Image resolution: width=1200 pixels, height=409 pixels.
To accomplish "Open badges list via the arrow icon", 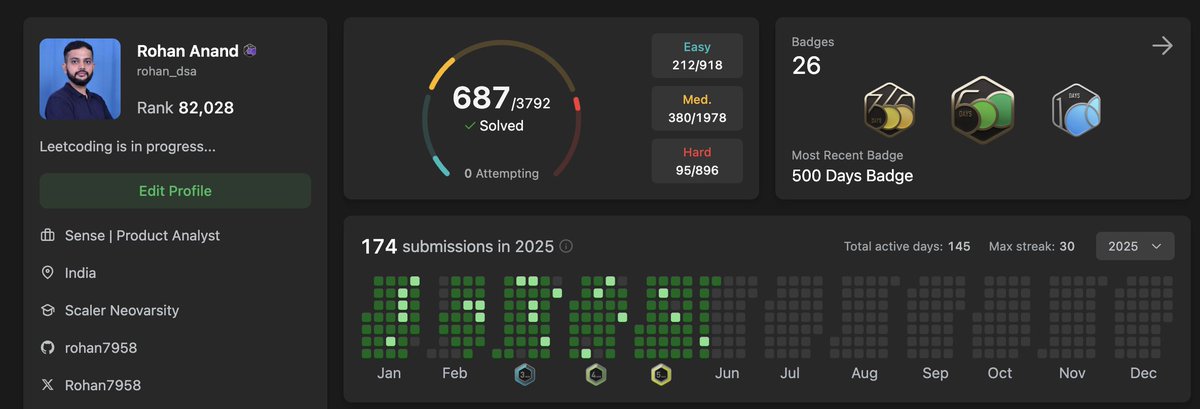I will 1161,46.
